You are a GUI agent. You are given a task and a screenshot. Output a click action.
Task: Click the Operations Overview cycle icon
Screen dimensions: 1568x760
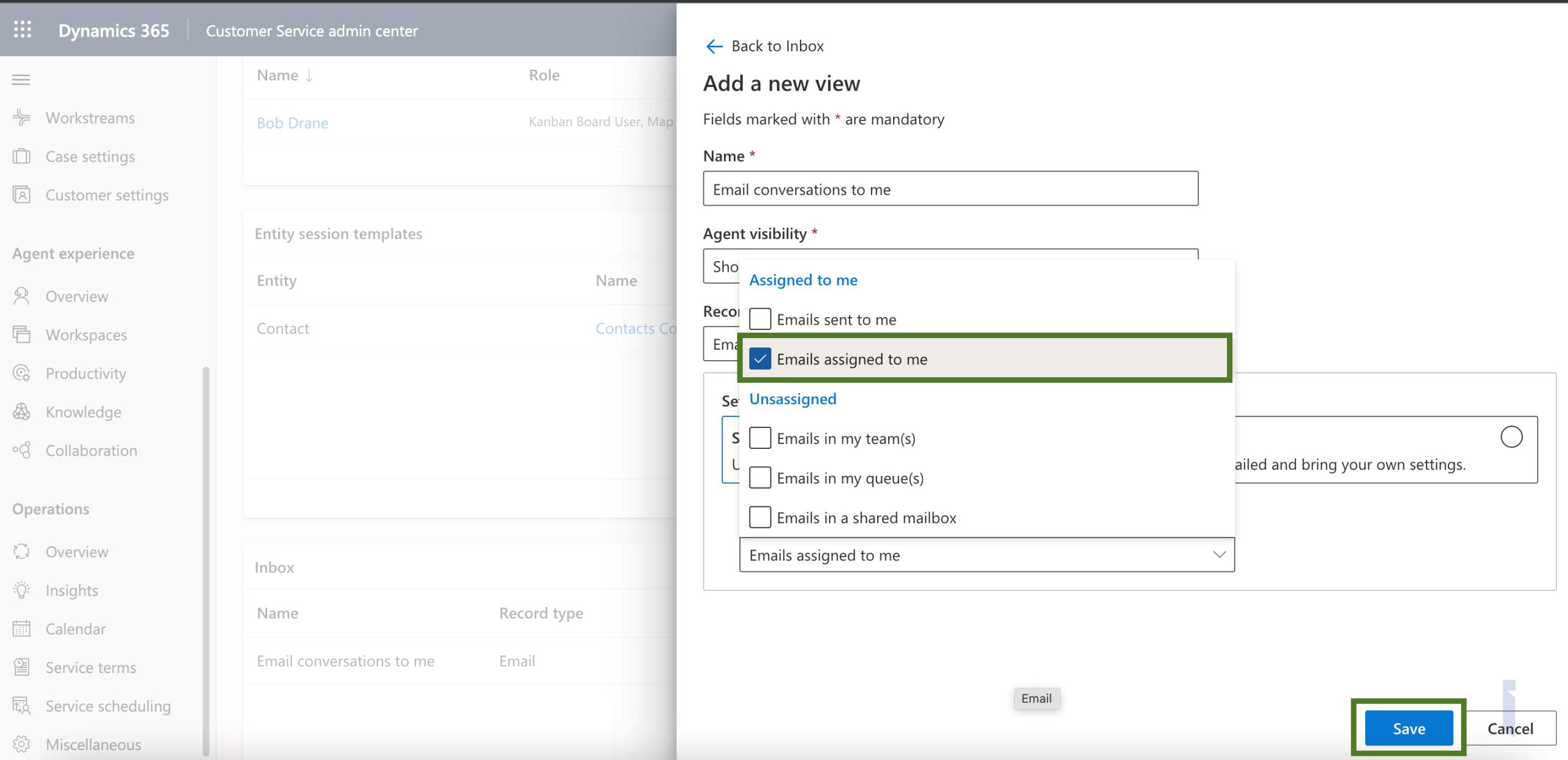coord(21,552)
